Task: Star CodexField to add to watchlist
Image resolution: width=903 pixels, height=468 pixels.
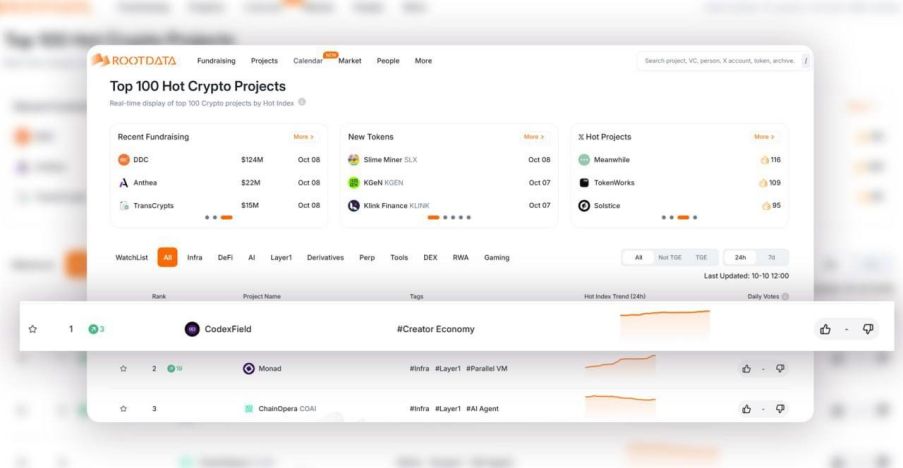Action: pyautogui.click(x=33, y=329)
